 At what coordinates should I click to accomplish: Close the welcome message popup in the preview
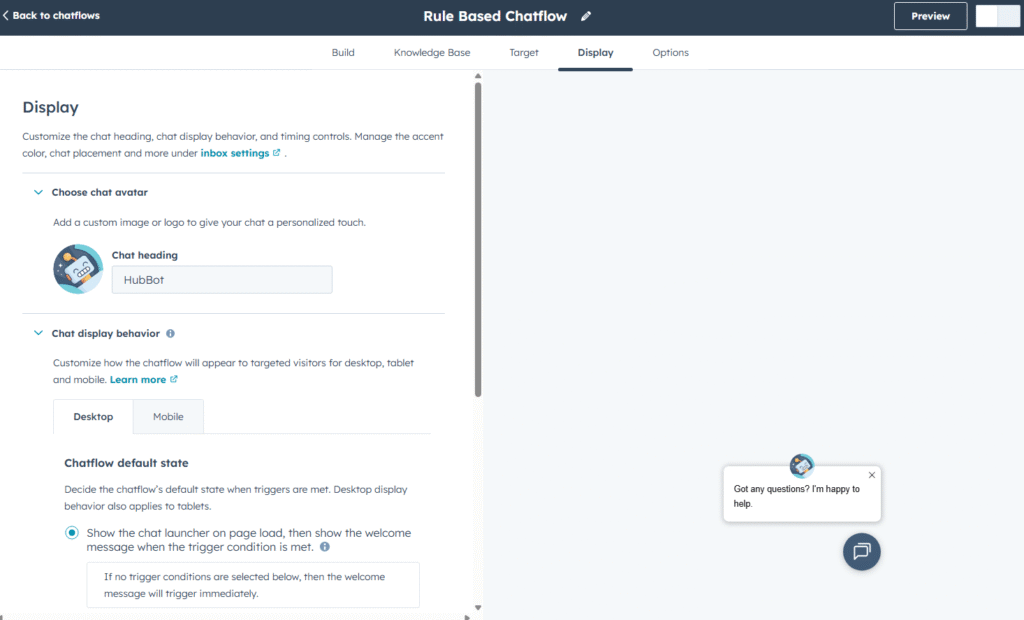tap(871, 474)
